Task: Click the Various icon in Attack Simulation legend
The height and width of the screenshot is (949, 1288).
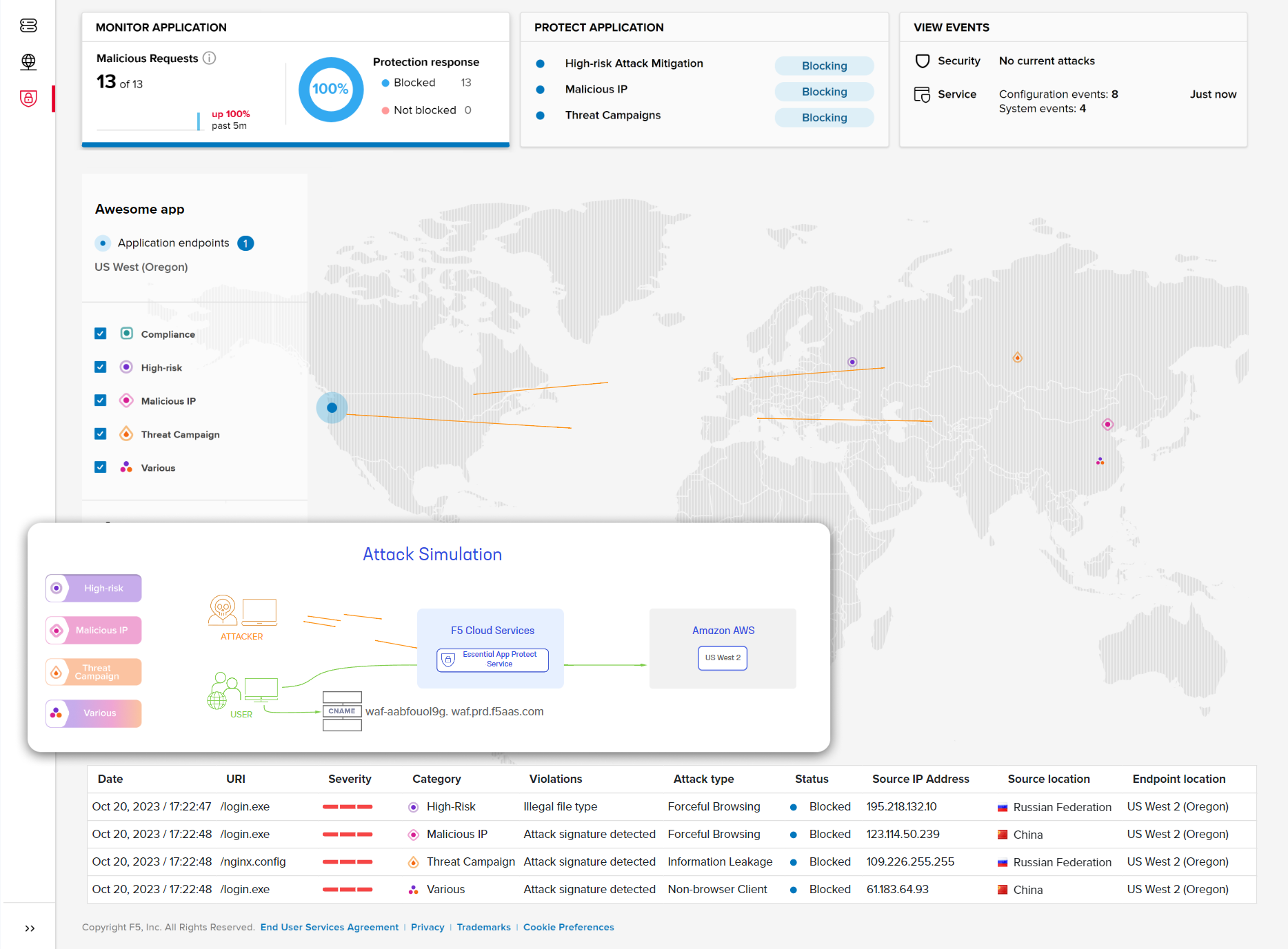Action: (58, 713)
